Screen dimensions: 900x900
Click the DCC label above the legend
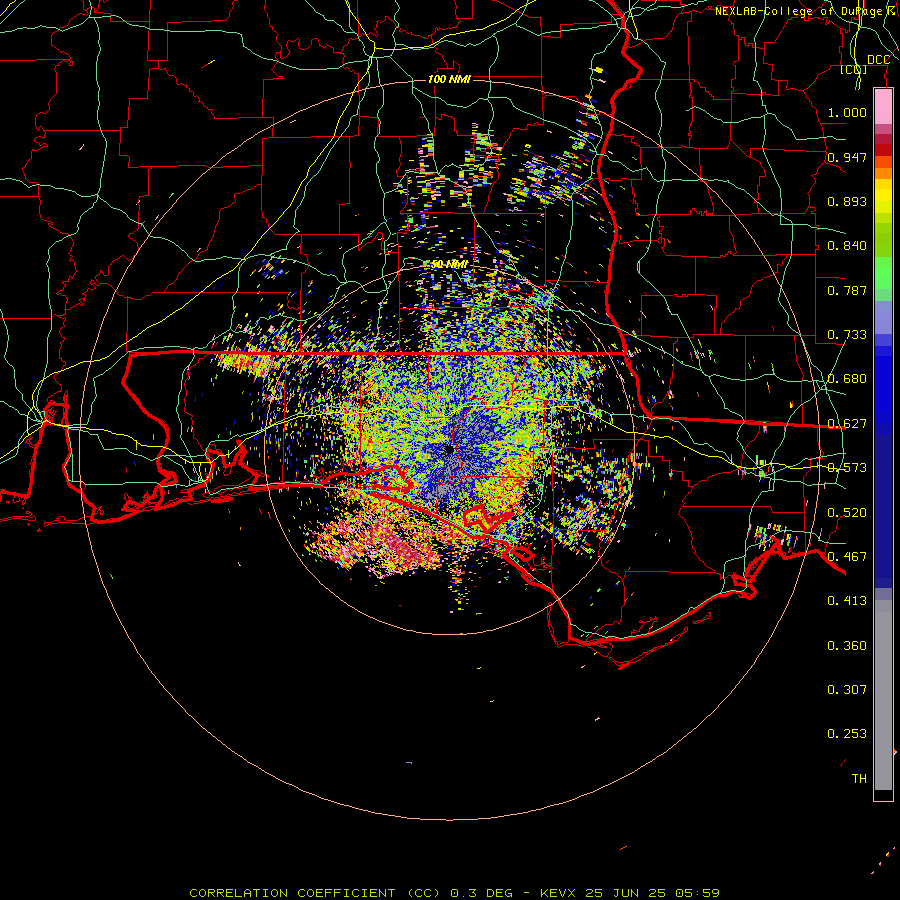tap(878, 60)
